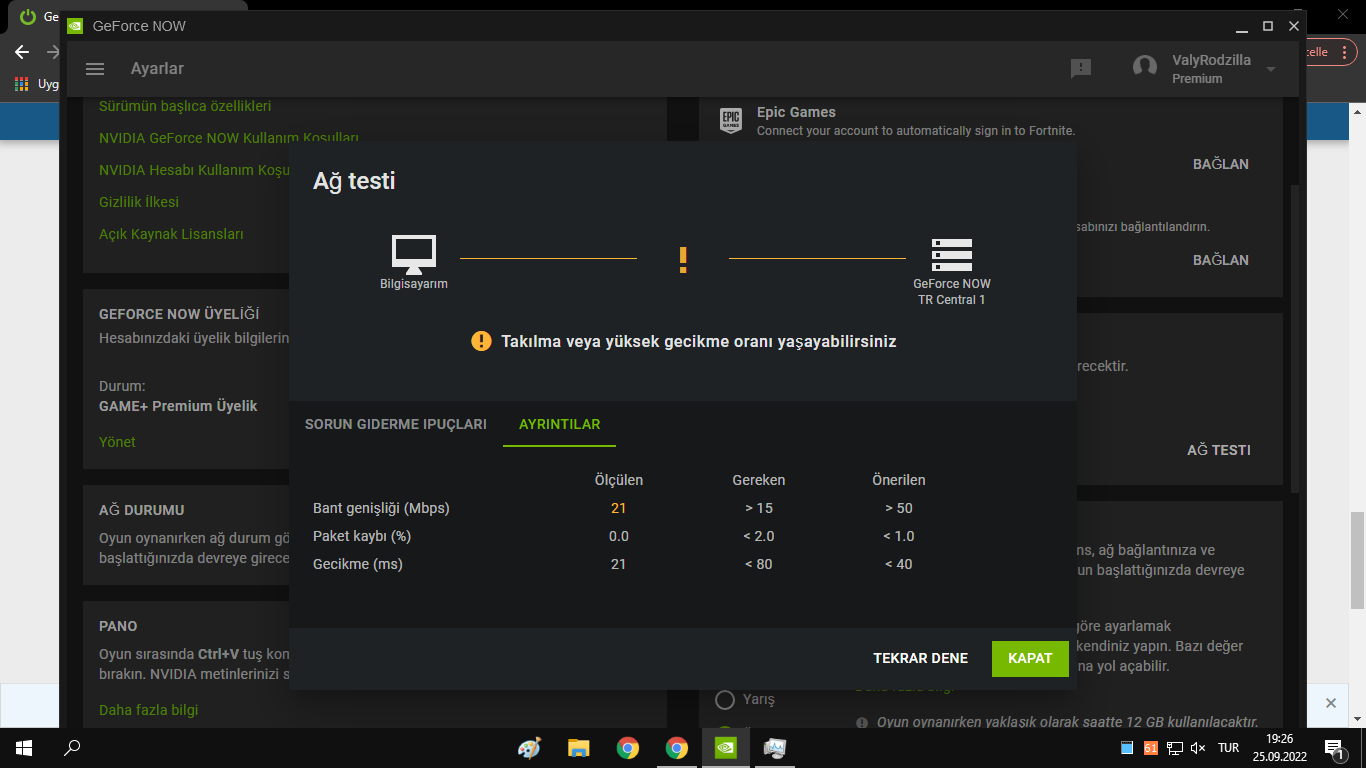Click the Ölçülen column header
Image resolution: width=1366 pixels, height=768 pixels.
click(619, 480)
